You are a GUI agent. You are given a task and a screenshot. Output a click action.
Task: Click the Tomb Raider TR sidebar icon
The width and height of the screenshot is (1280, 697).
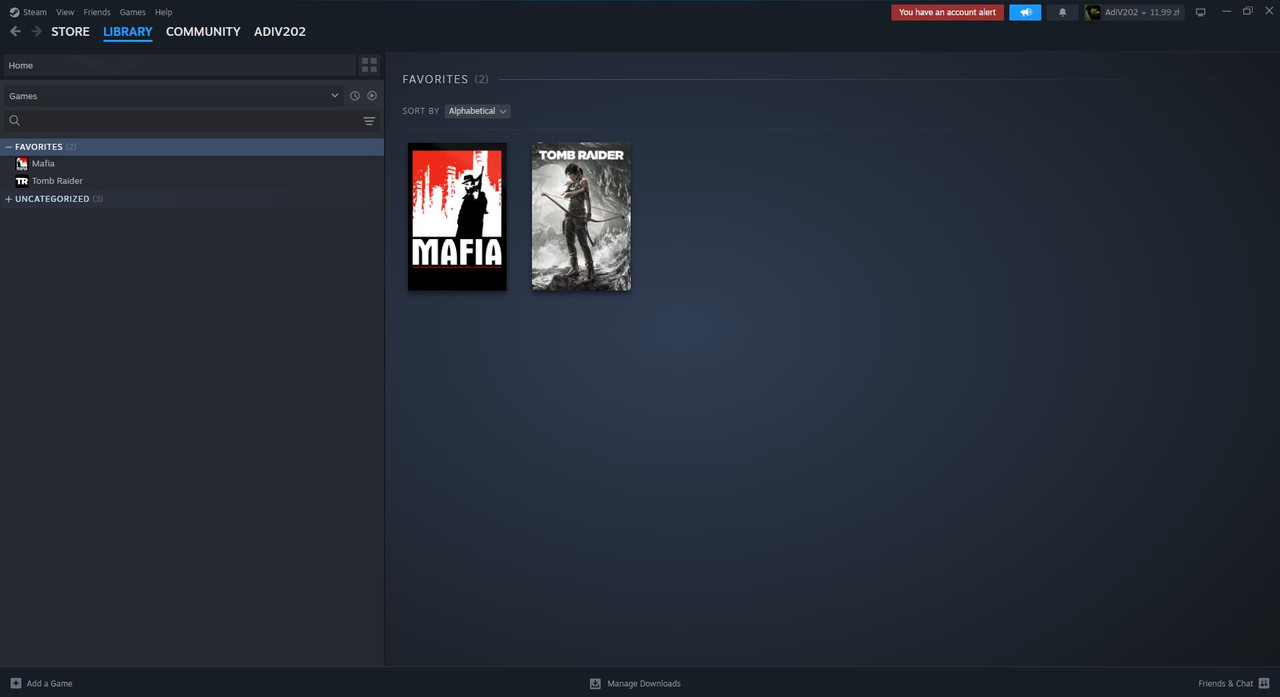pos(22,181)
